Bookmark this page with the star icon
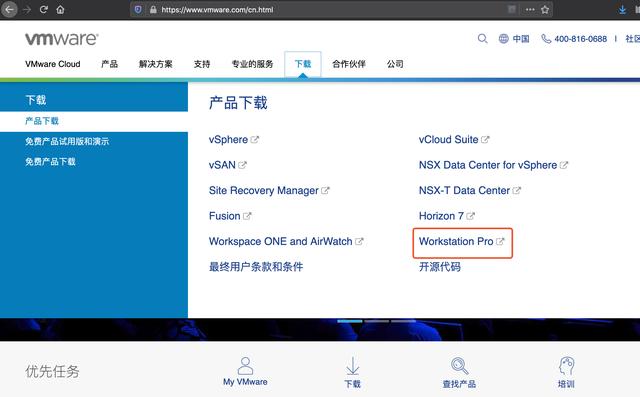Screen dimensions: 640x397 [x=545, y=9]
